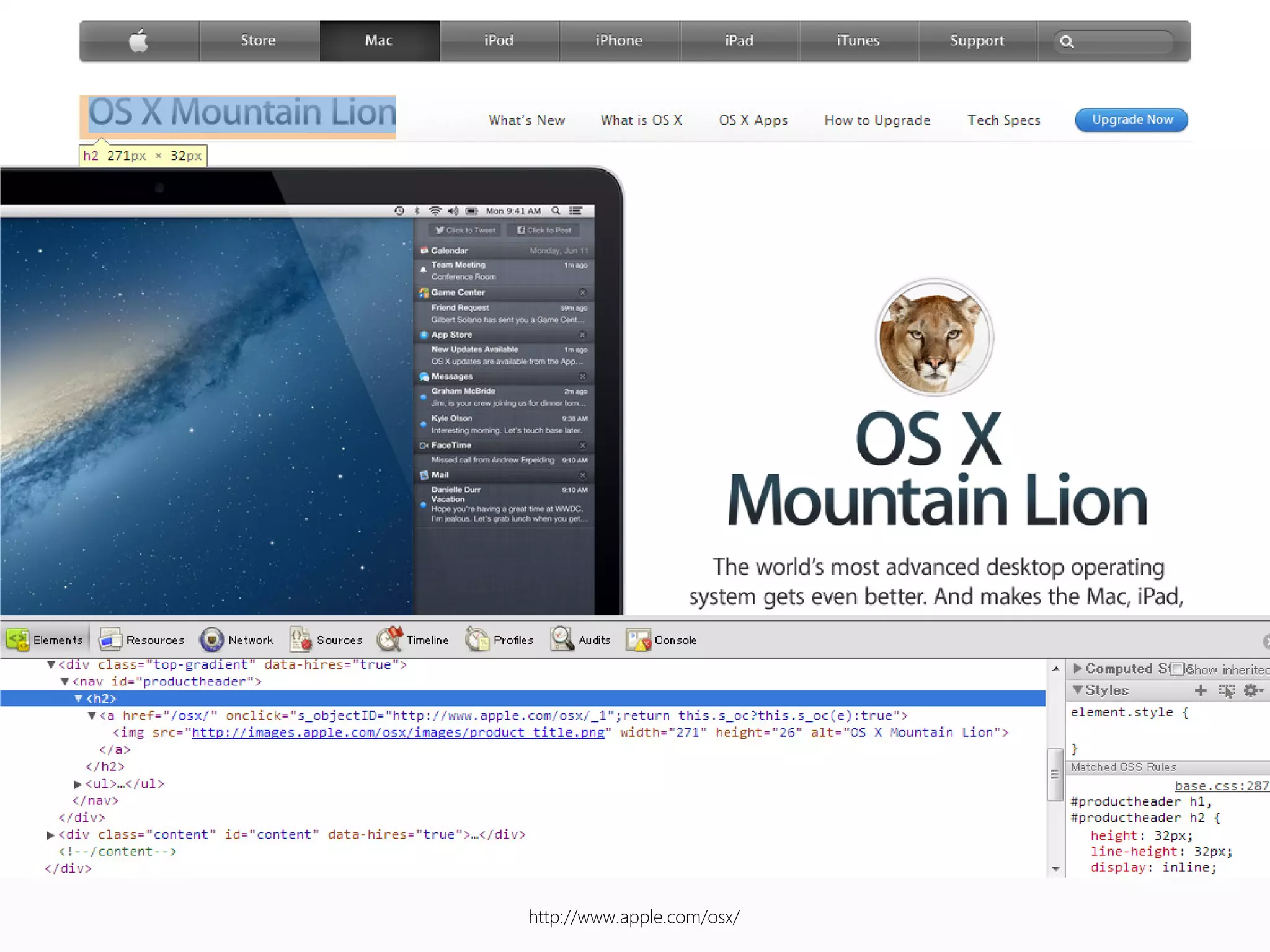Open the Mac tab in Apple nav
The width and height of the screenshot is (1270, 952).
pyautogui.click(x=379, y=41)
